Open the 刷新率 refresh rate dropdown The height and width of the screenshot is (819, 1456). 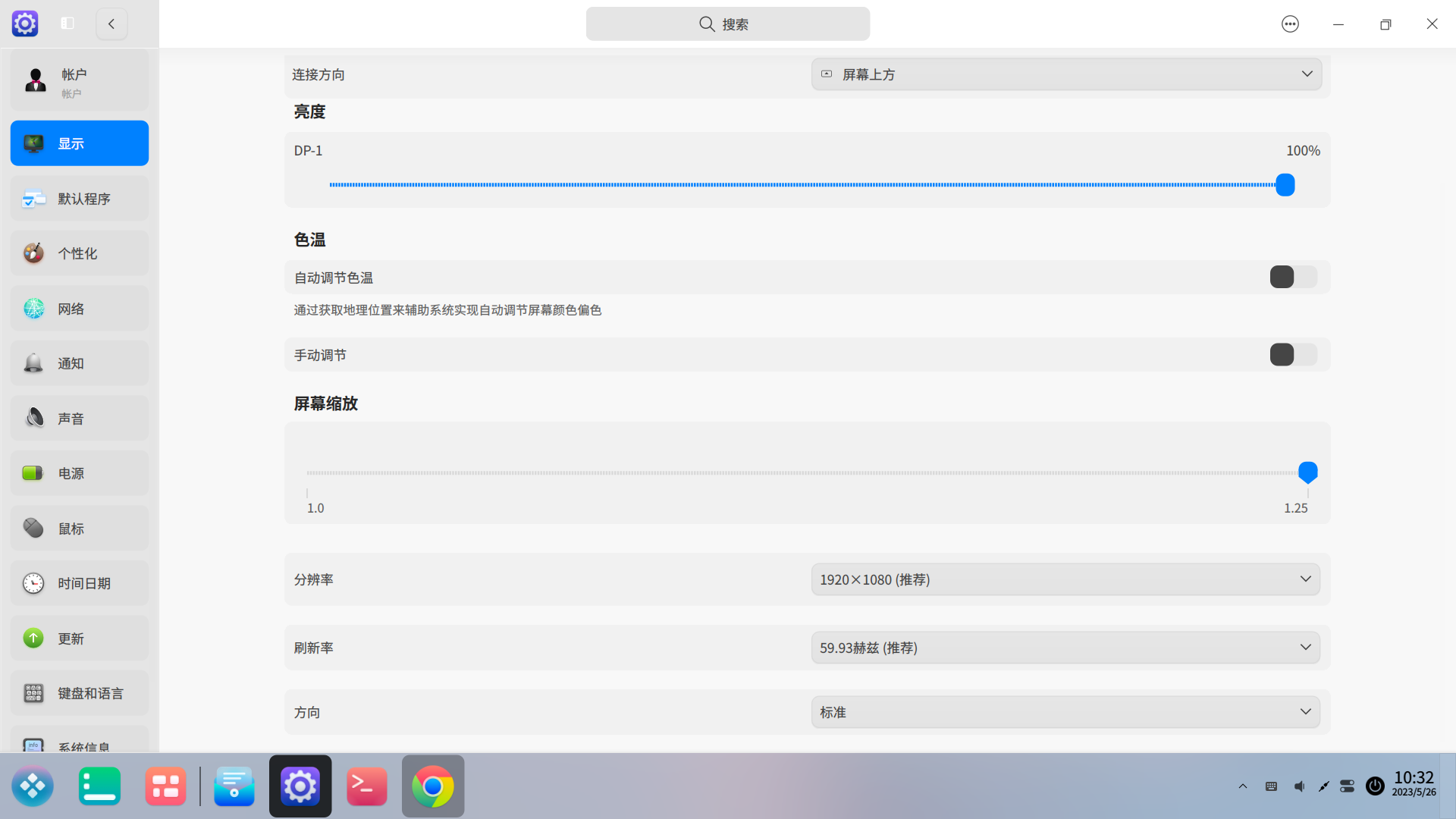(1065, 648)
